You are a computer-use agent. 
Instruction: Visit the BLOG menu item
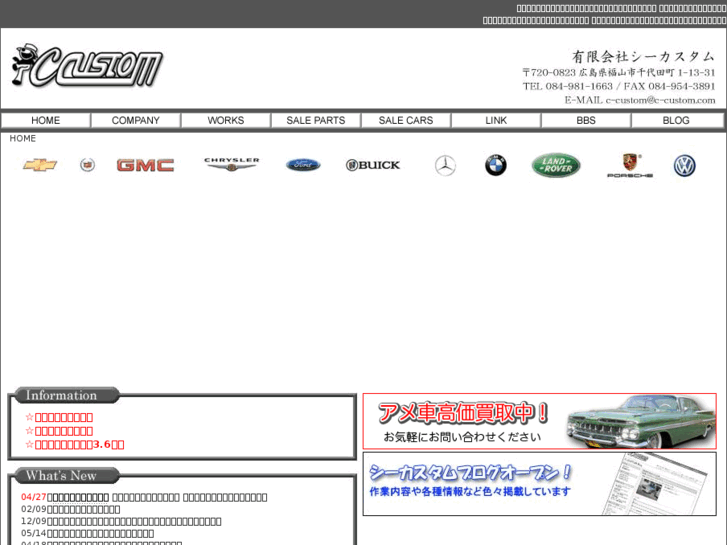coord(676,121)
